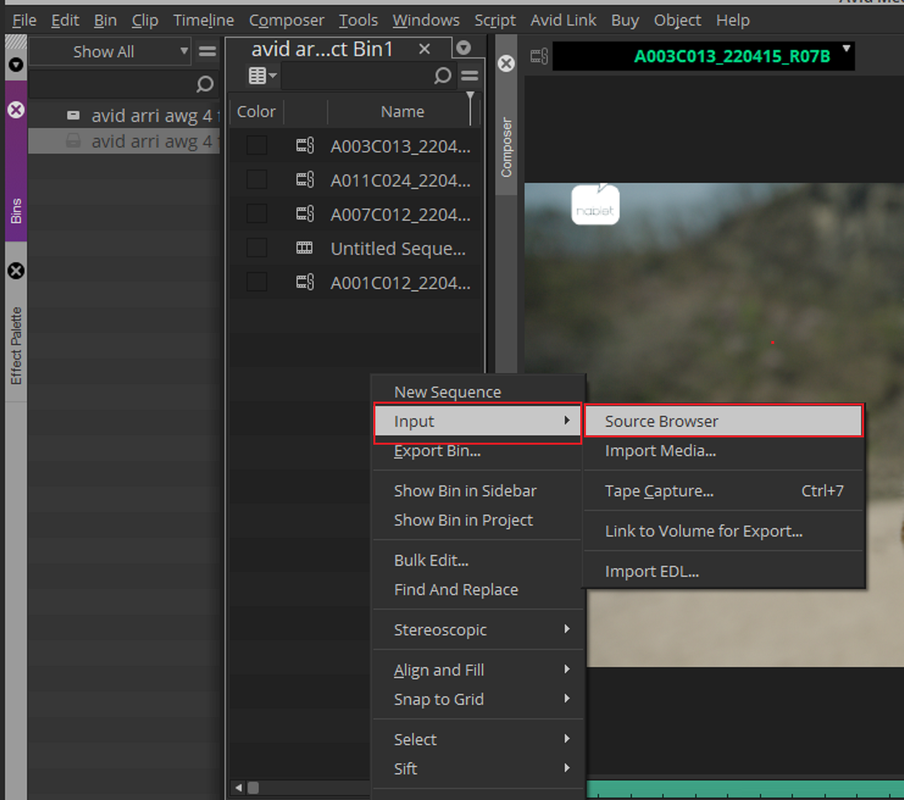Viewport: 904px width, 800px height.
Task: Close the Composer panel via X icon
Action: tap(506, 63)
